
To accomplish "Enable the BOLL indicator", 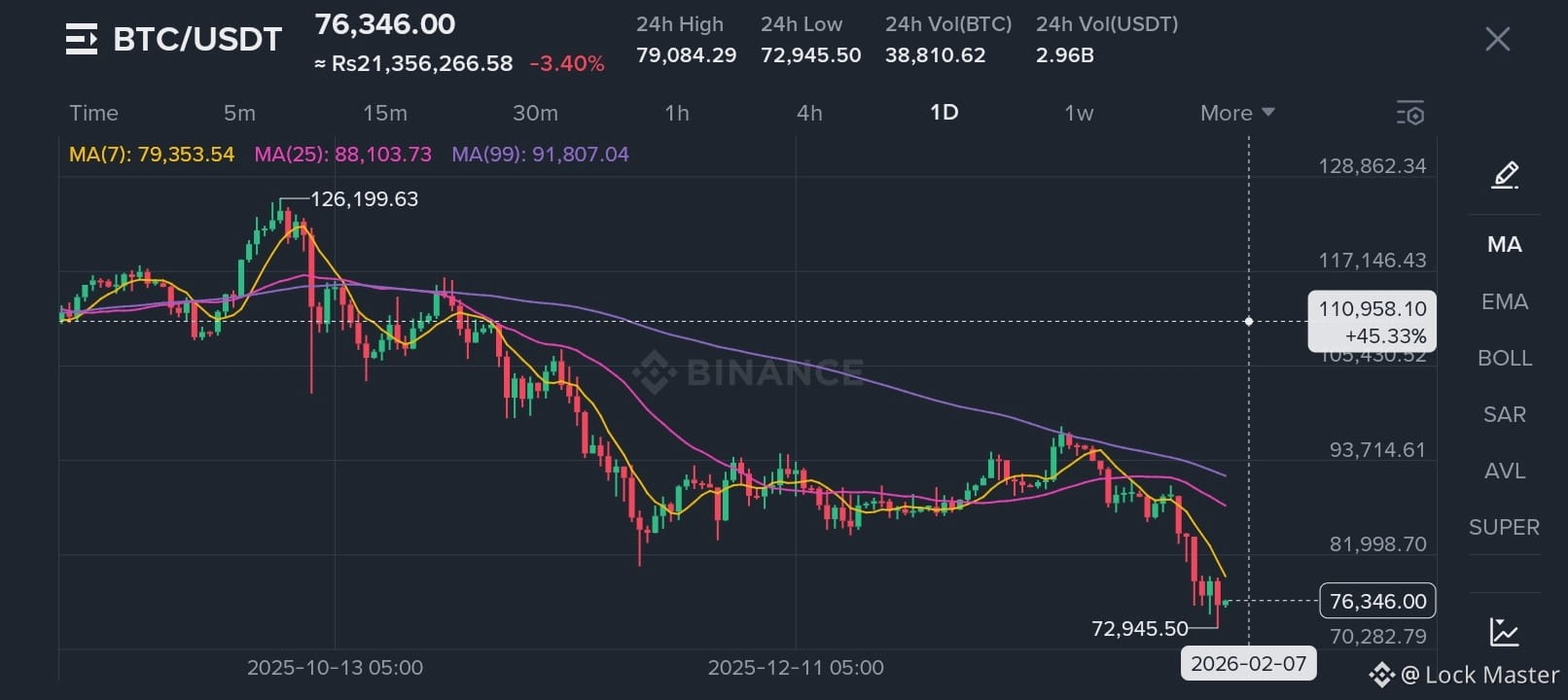I will click(x=1504, y=358).
